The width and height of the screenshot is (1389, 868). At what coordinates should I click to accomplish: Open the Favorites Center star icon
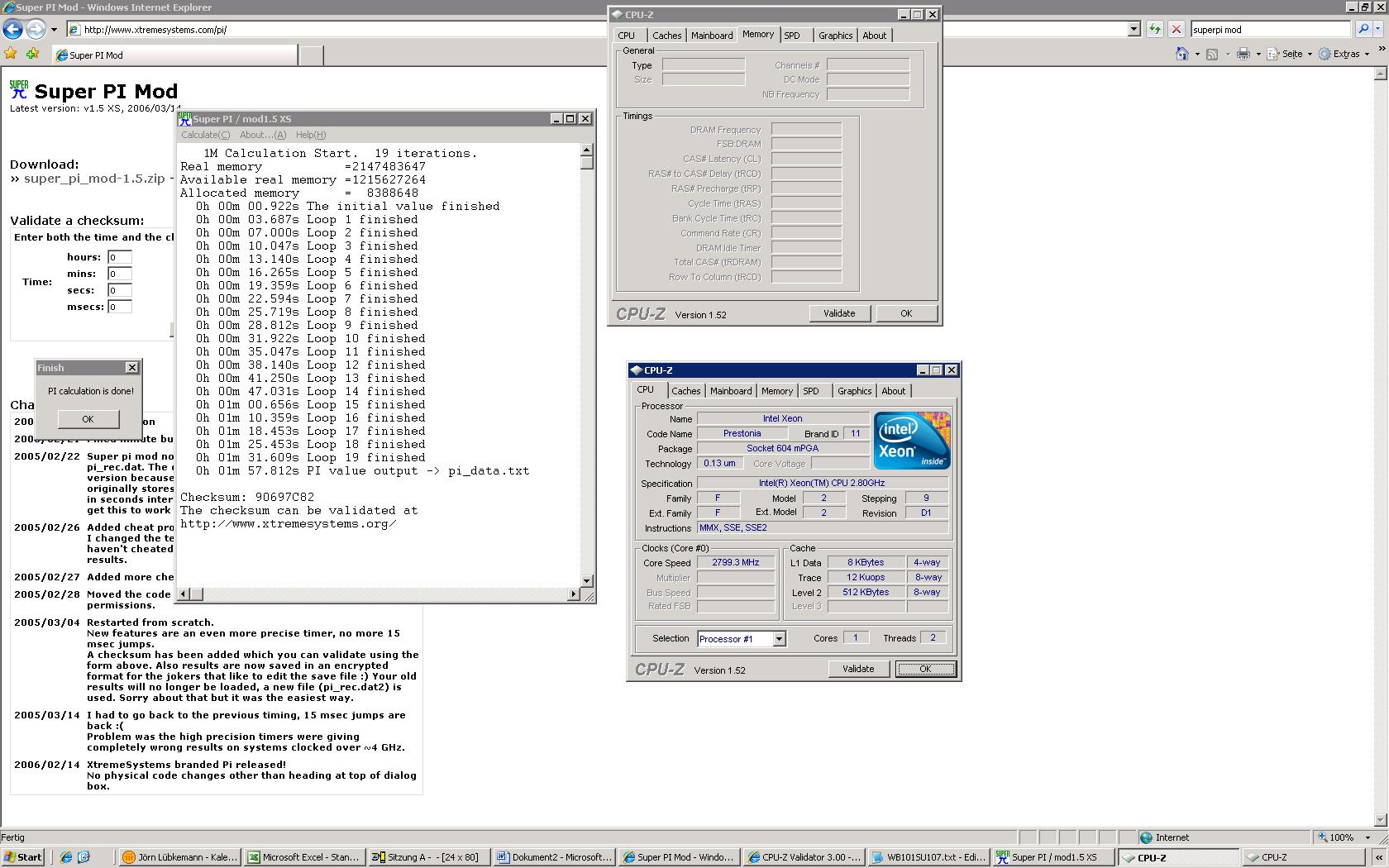11,54
